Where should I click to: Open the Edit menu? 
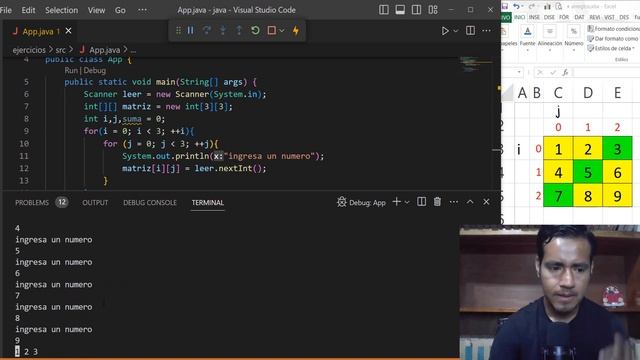pos(28,10)
